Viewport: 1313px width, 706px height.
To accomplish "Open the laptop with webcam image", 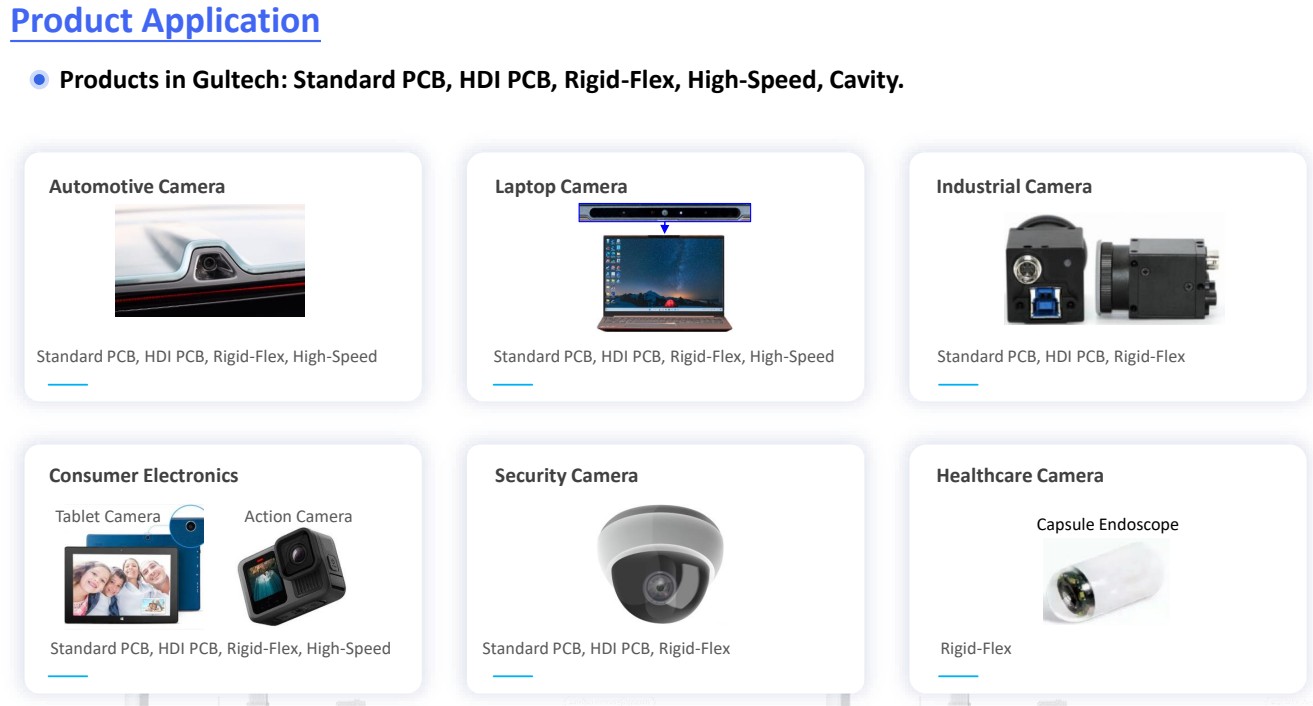I will (x=665, y=284).
